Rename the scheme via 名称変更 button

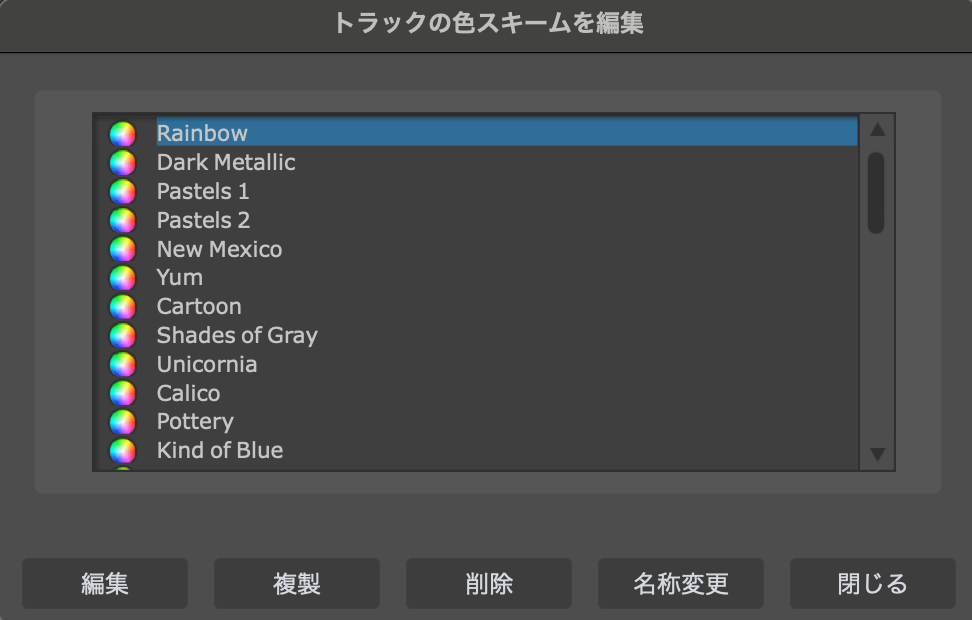(681, 583)
